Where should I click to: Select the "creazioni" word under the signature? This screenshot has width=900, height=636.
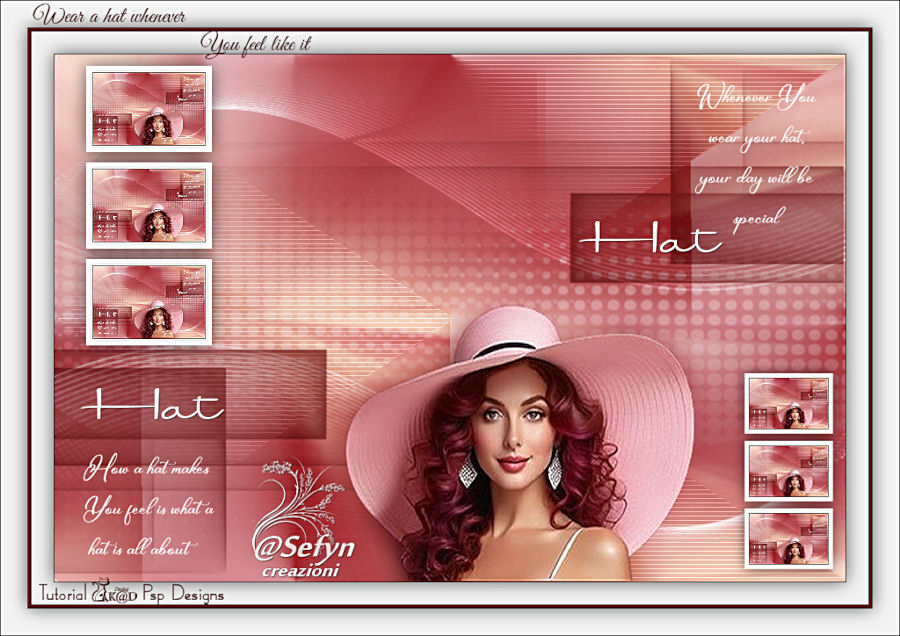coord(301,571)
